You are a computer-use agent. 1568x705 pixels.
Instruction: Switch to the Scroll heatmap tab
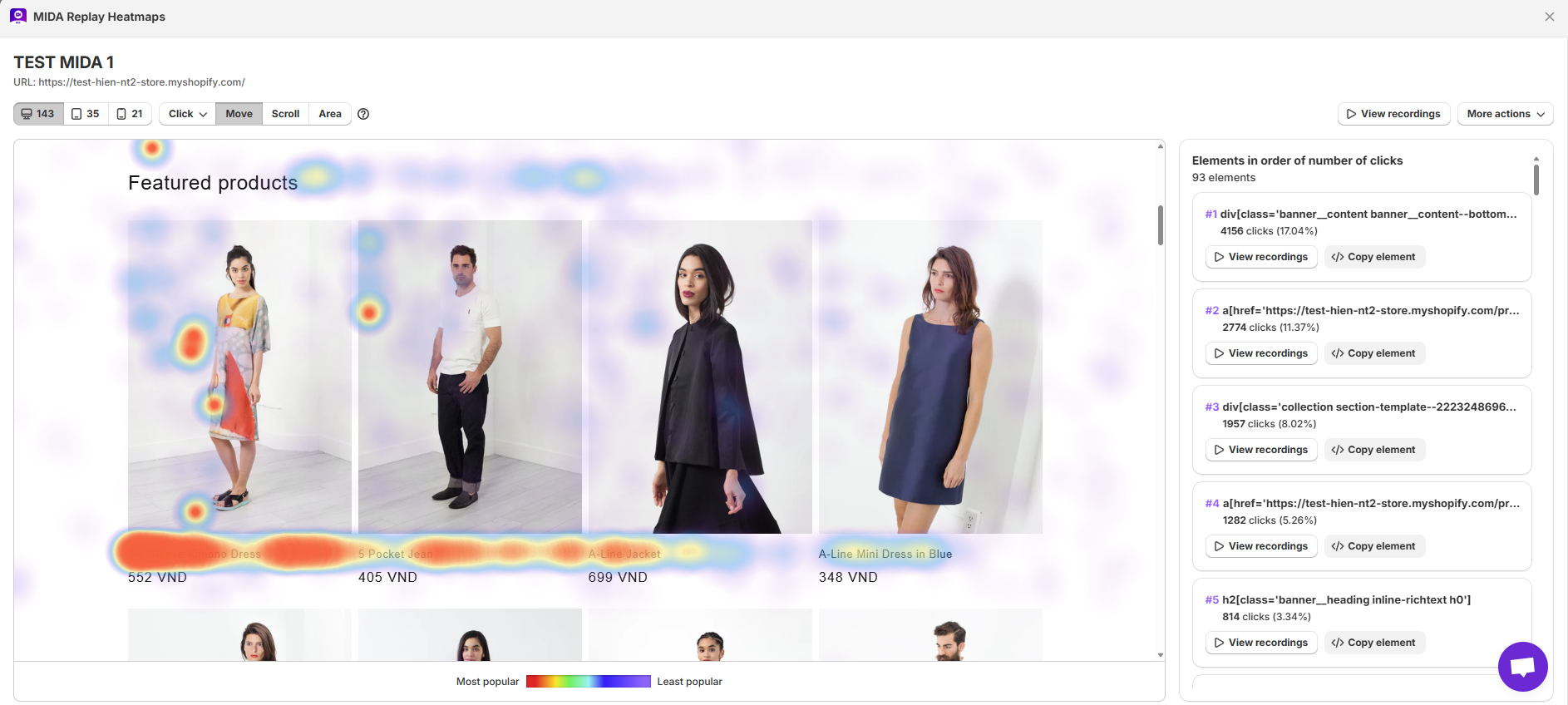tap(285, 114)
